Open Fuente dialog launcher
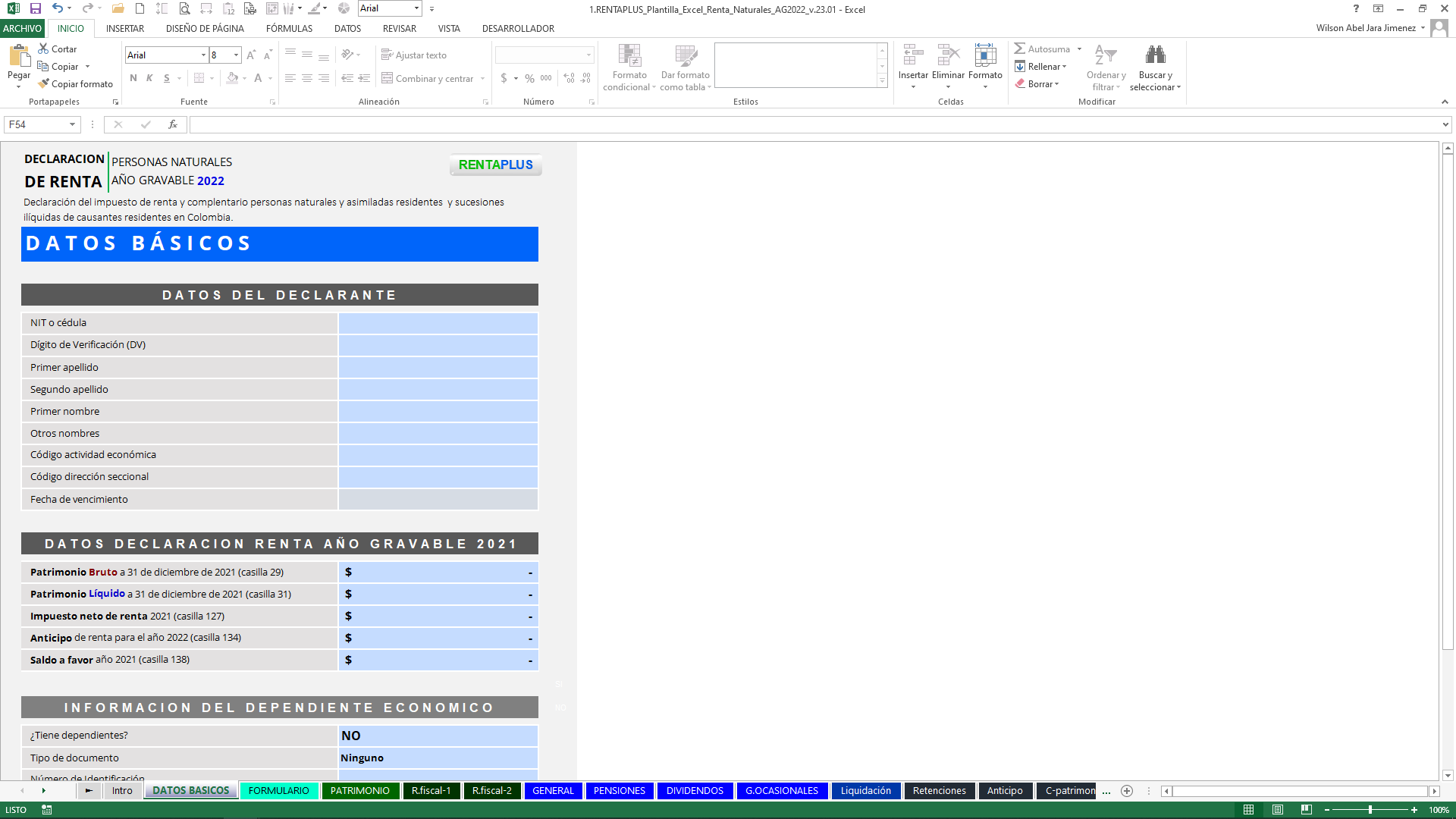This screenshot has width=1456, height=819. [272, 102]
